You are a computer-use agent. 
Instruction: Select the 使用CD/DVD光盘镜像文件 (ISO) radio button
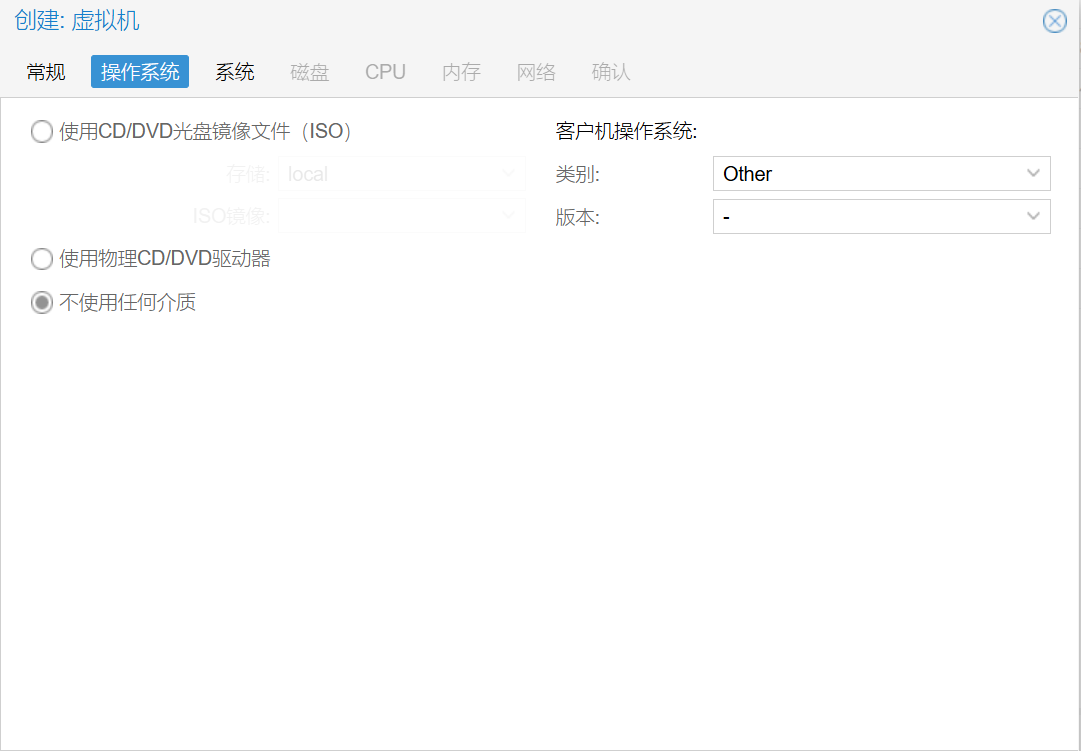[x=42, y=132]
